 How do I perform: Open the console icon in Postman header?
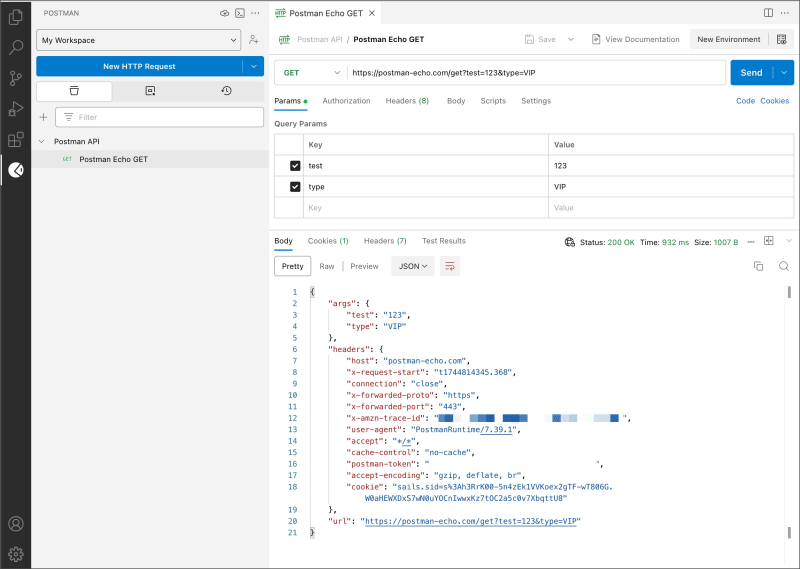click(240, 13)
